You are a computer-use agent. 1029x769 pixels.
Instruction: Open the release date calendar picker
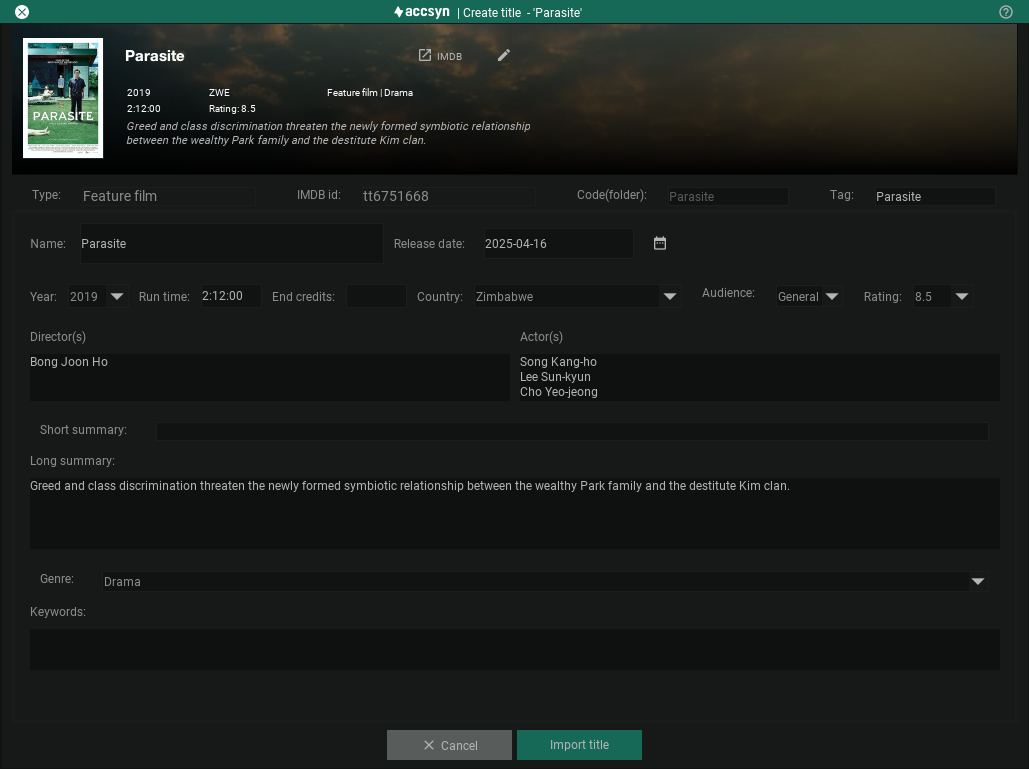point(660,243)
